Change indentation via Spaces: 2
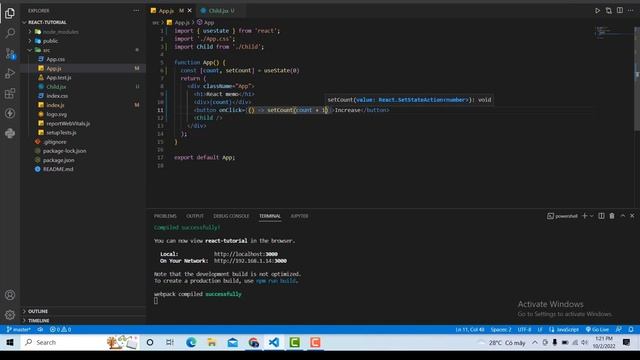 coord(501,329)
